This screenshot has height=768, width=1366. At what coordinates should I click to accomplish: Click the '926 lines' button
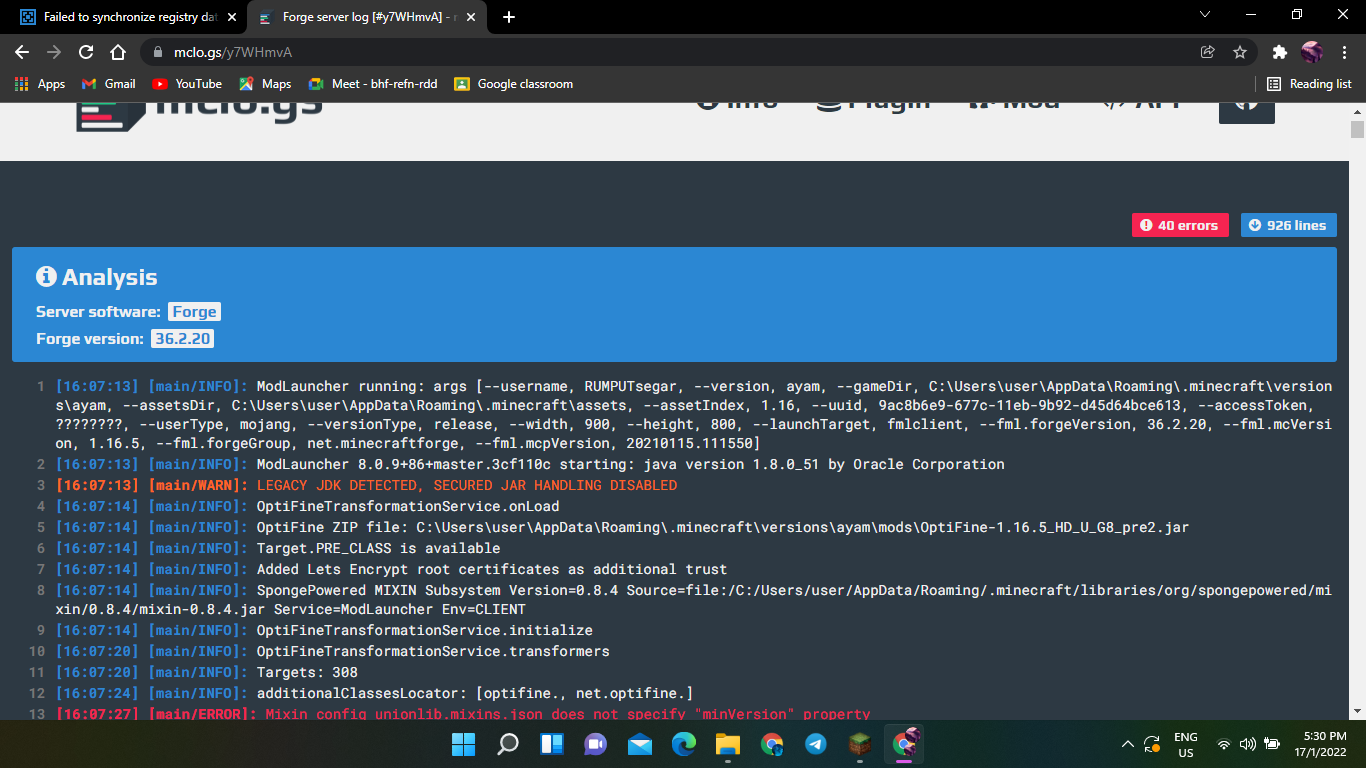coord(1288,225)
